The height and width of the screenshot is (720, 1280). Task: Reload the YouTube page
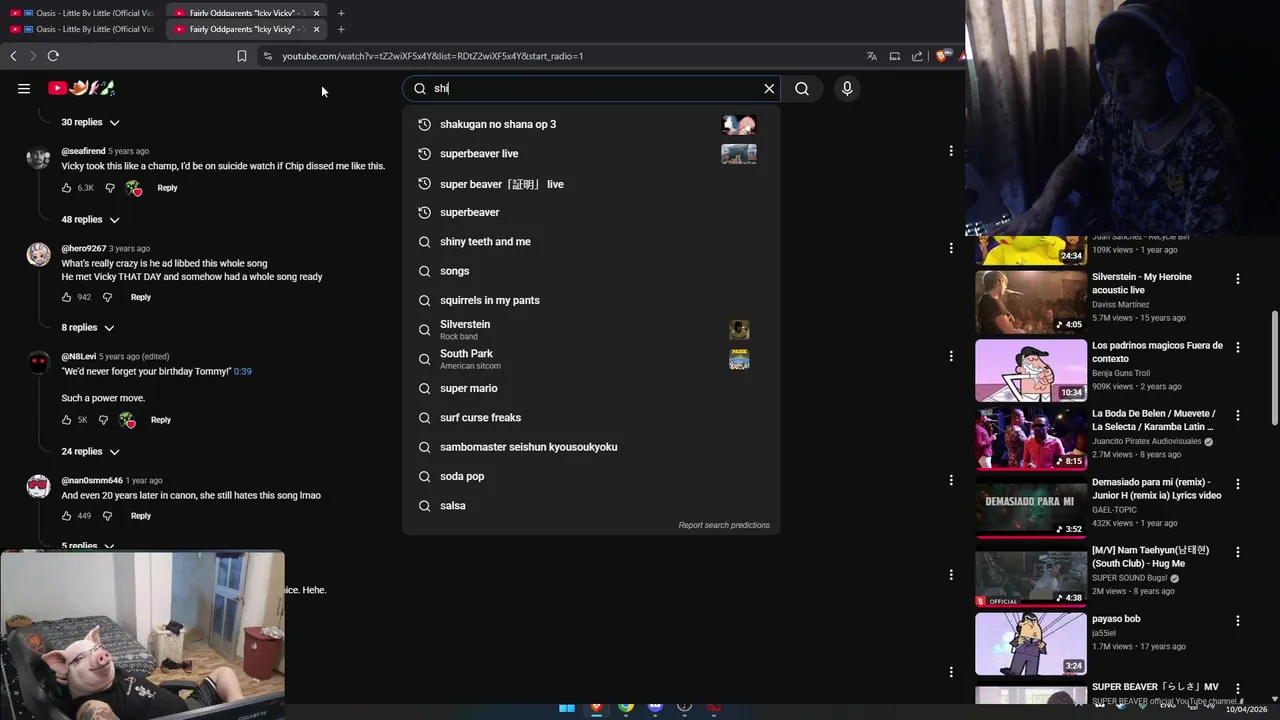point(53,56)
